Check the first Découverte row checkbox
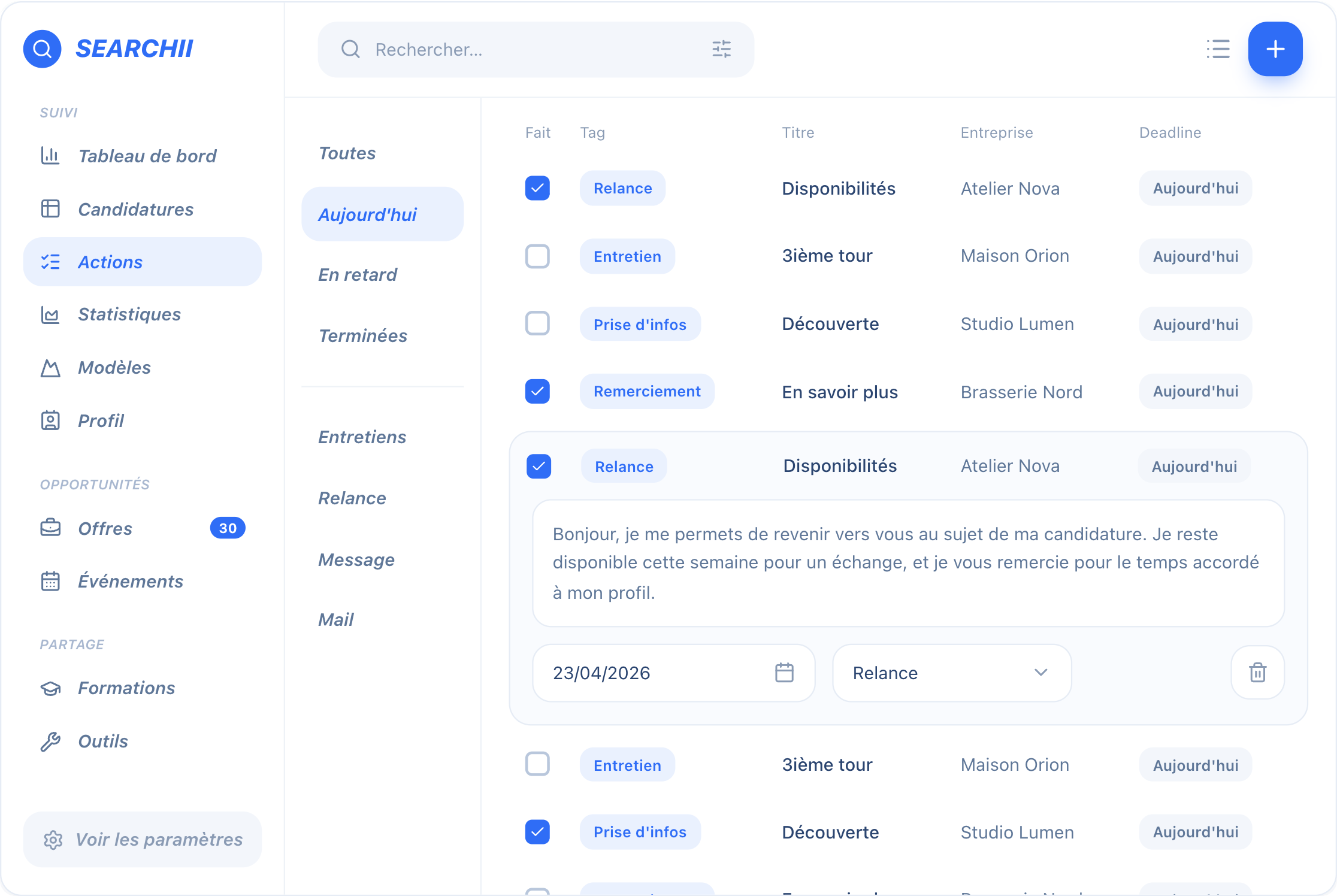Viewport: 1337px width, 896px height. click(537, 323)
